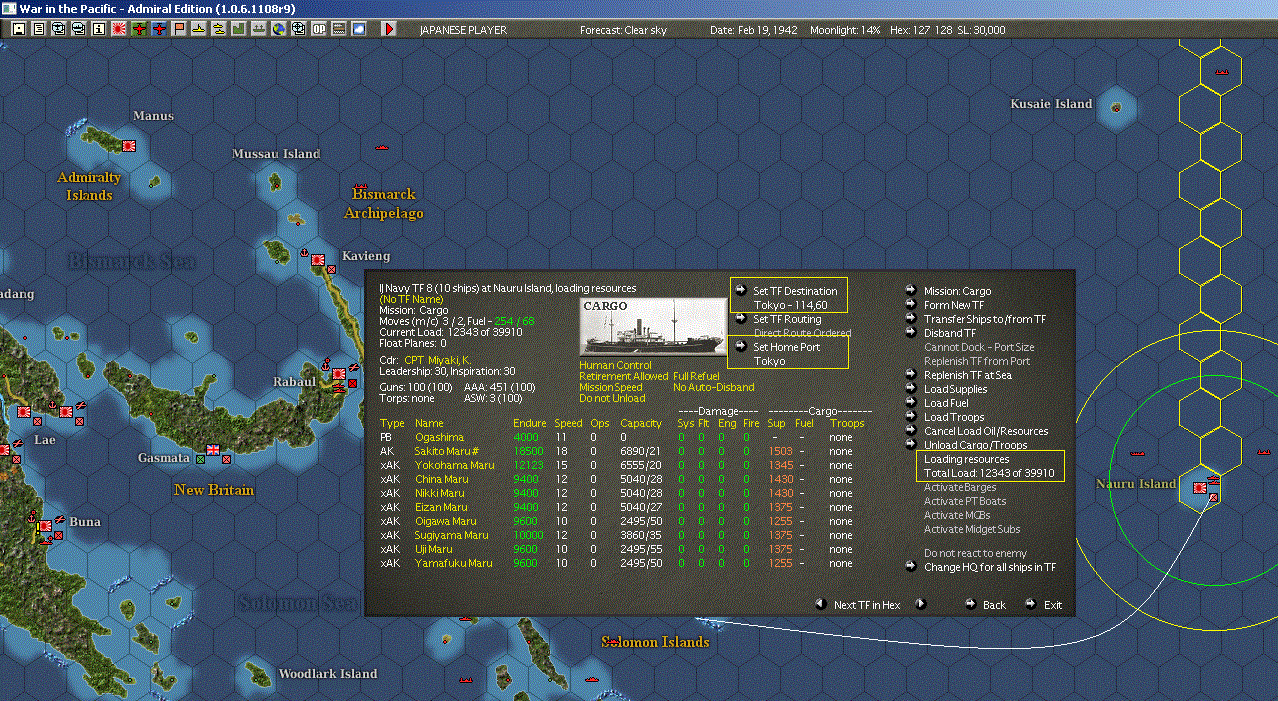Image resolution: width=1278 pixels, height=701 pixels.
Task: Toggle the Human Control setting
Action: click(615, 365)
